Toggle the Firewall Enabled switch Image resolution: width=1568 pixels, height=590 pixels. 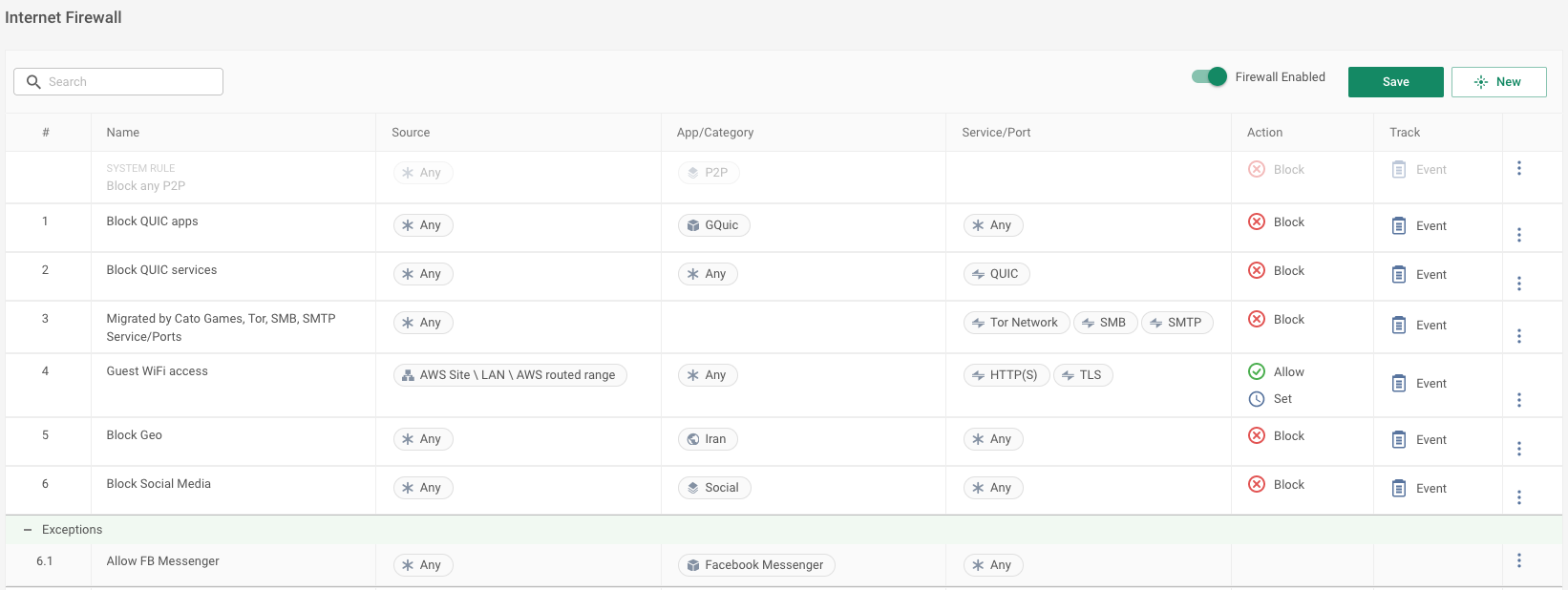(x=1209, y=77)
